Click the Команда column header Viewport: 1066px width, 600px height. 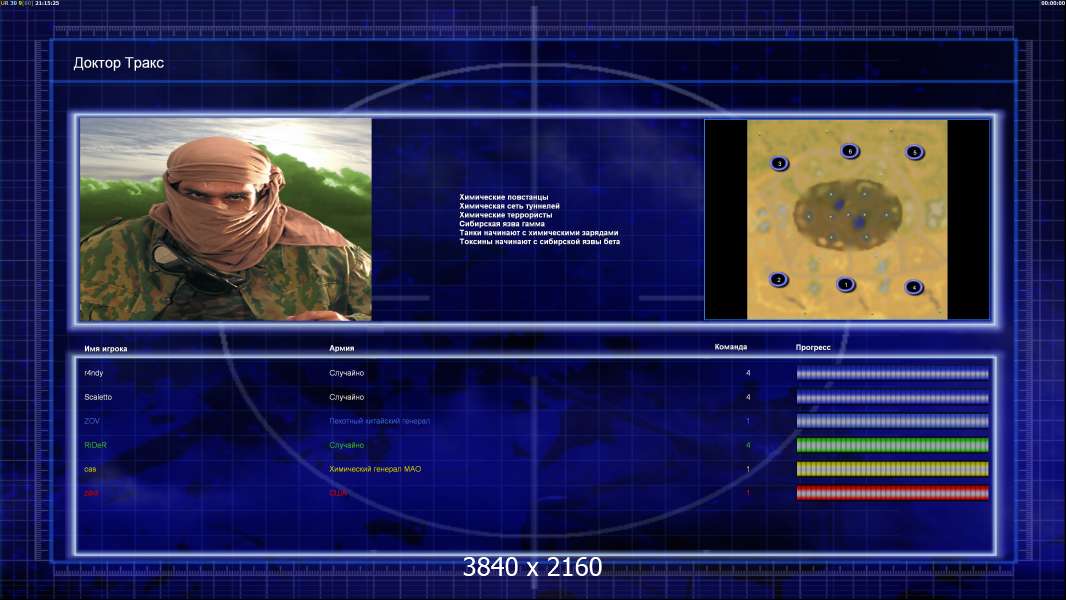tap(731, 347)
